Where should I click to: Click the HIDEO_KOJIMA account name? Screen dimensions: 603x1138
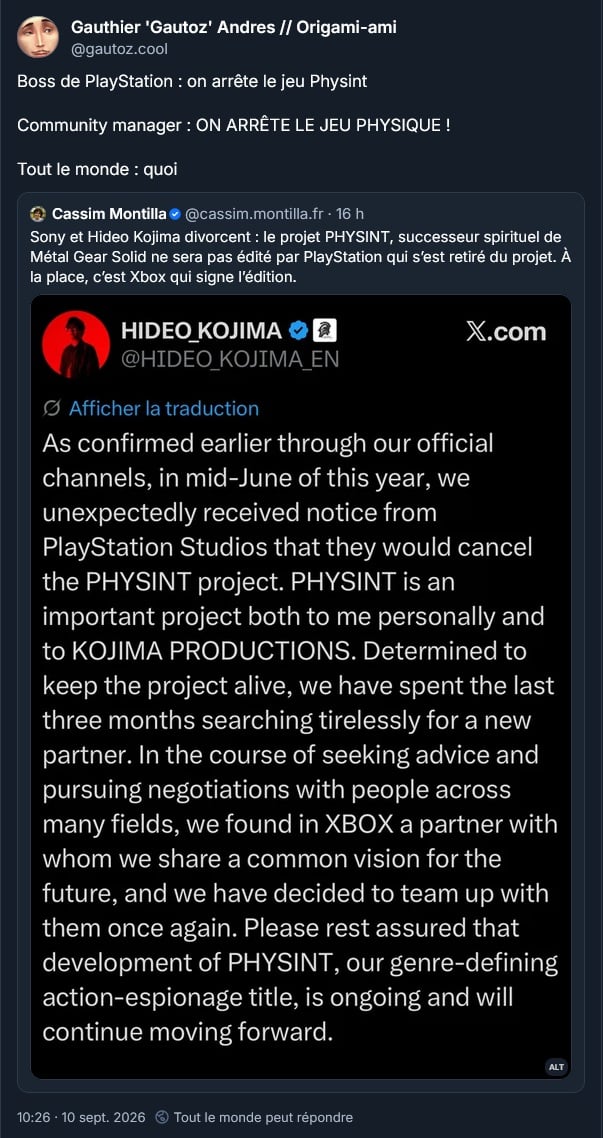tap(202, 331)
